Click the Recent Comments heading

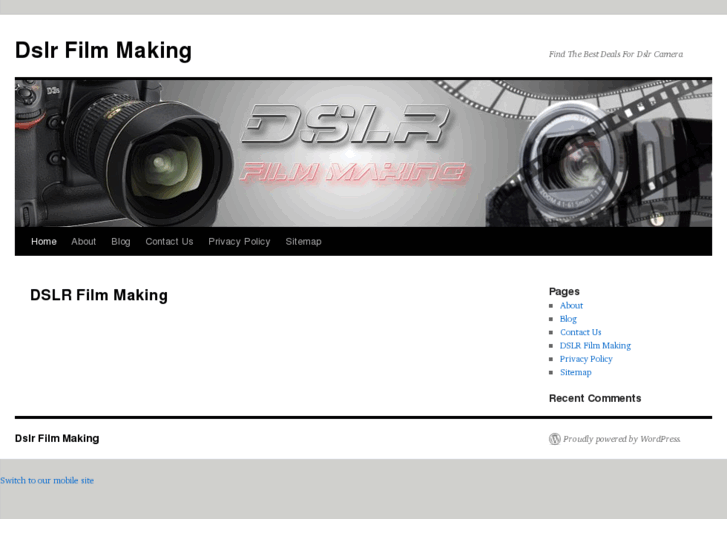(x=595, y=398)
